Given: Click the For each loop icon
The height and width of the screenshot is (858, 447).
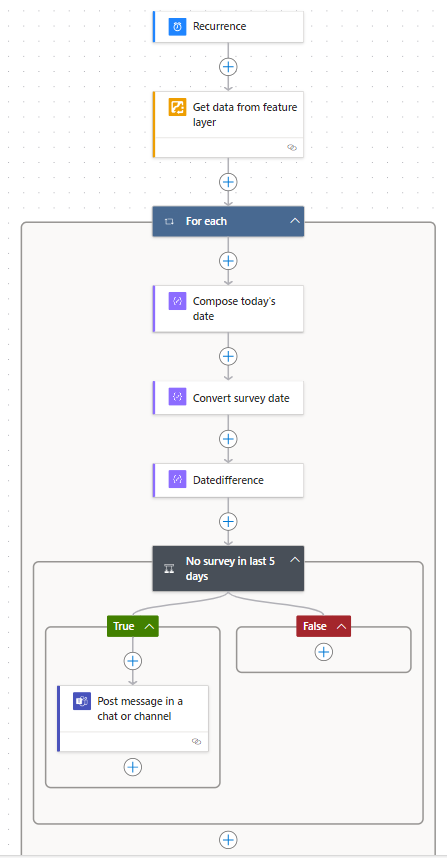Looking at the screenshot, I should [170, 221].
